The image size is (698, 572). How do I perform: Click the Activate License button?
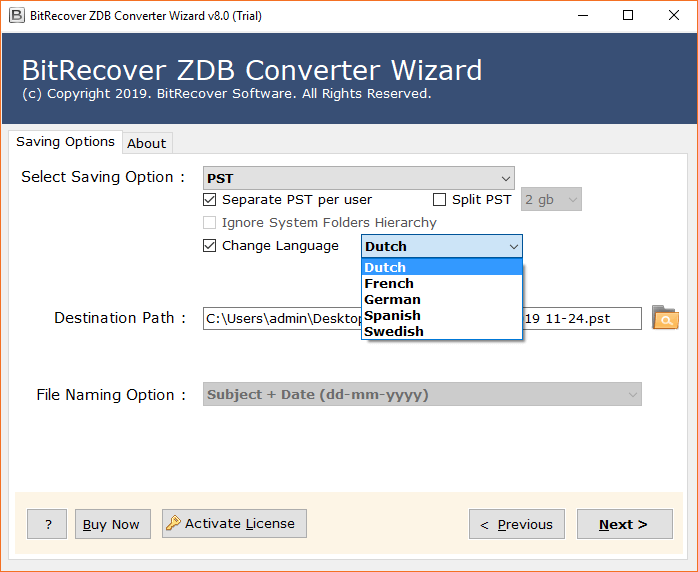[234, 523]
